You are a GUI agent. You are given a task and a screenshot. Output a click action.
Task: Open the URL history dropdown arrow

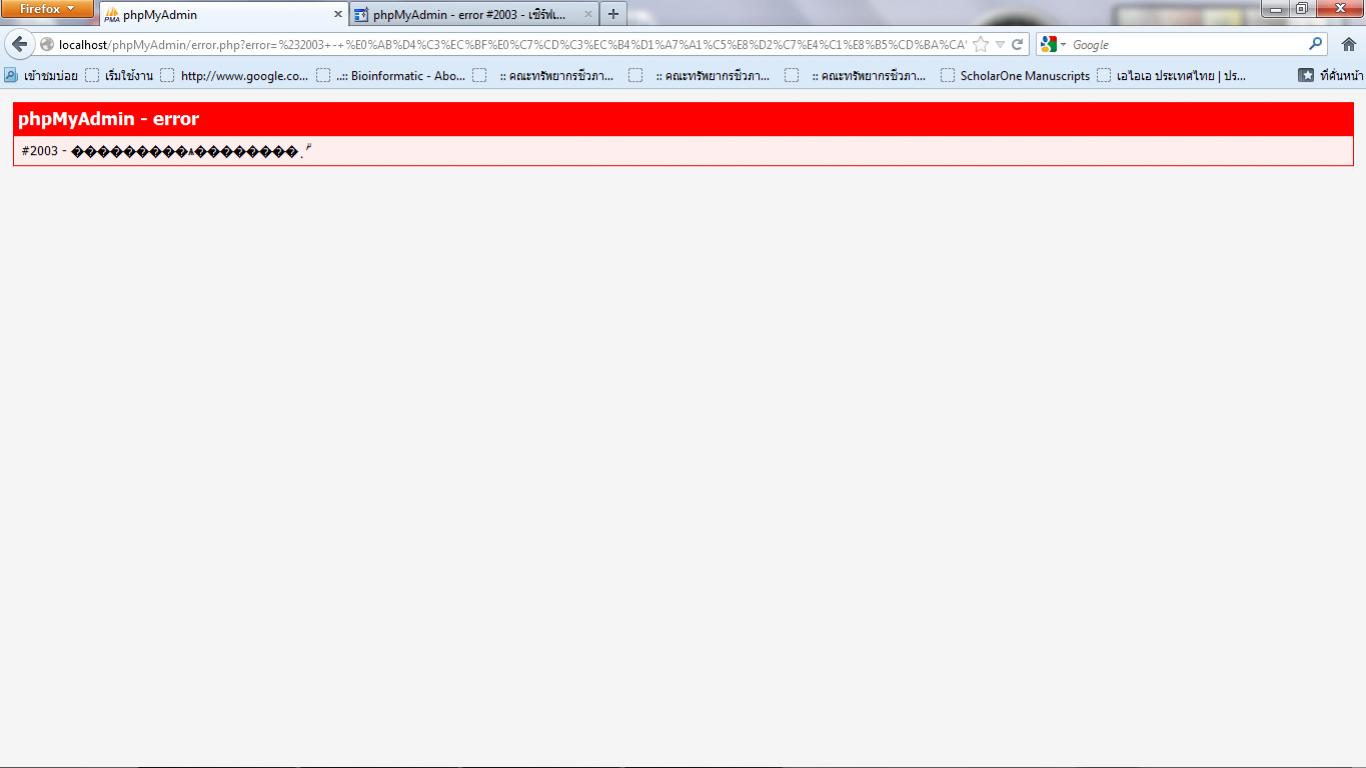point(1000,44)
